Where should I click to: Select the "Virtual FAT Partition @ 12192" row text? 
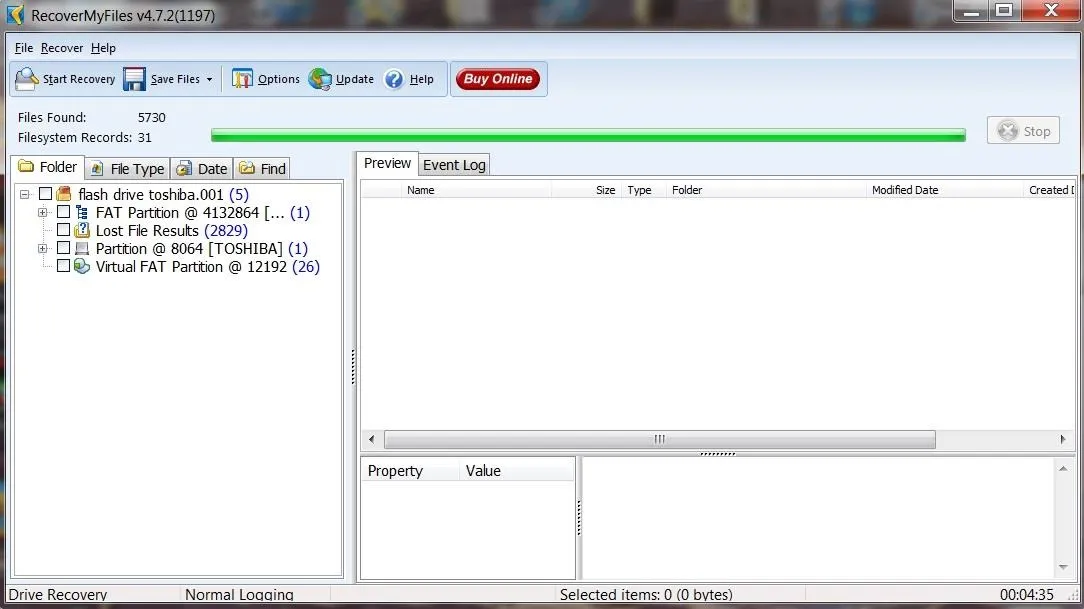[191, 266]
